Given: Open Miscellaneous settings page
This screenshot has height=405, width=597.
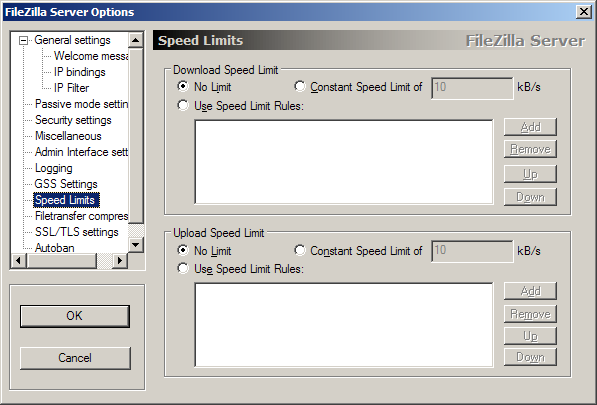Looking at the screenshot, I should tap(68, 136).
